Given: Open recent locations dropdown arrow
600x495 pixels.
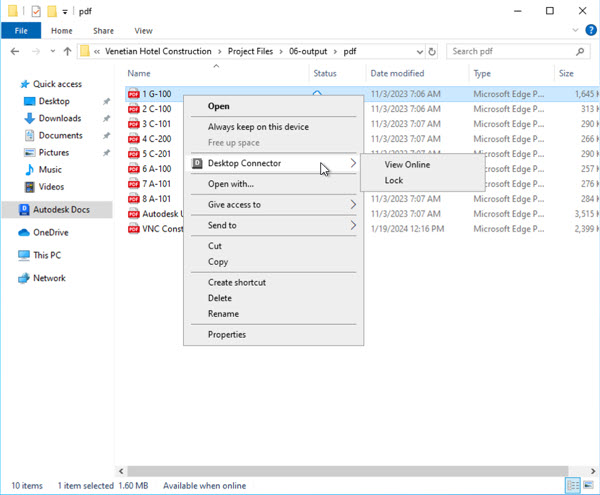Looking at the screenshot, I should (52, 51).
